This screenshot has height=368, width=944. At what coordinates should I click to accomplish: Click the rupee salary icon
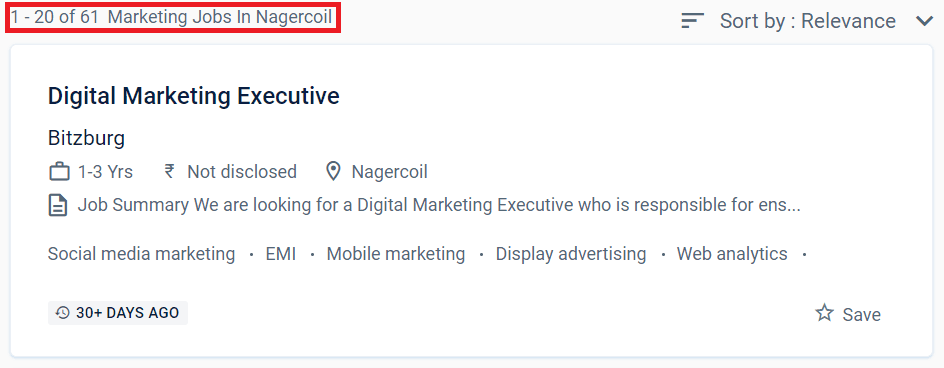click(x=169, y=172)
